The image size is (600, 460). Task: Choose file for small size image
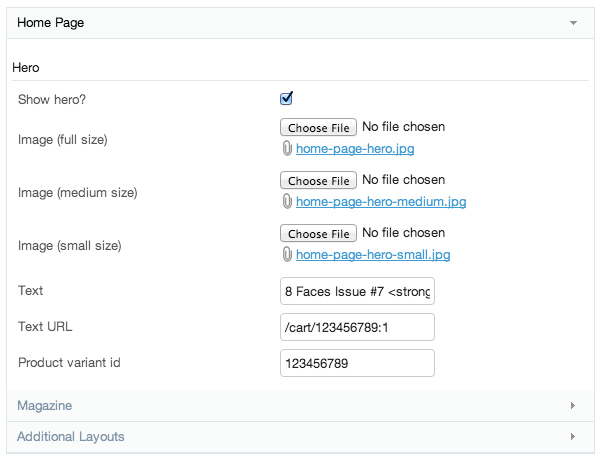pyautogui.click(x=318, y=234)
